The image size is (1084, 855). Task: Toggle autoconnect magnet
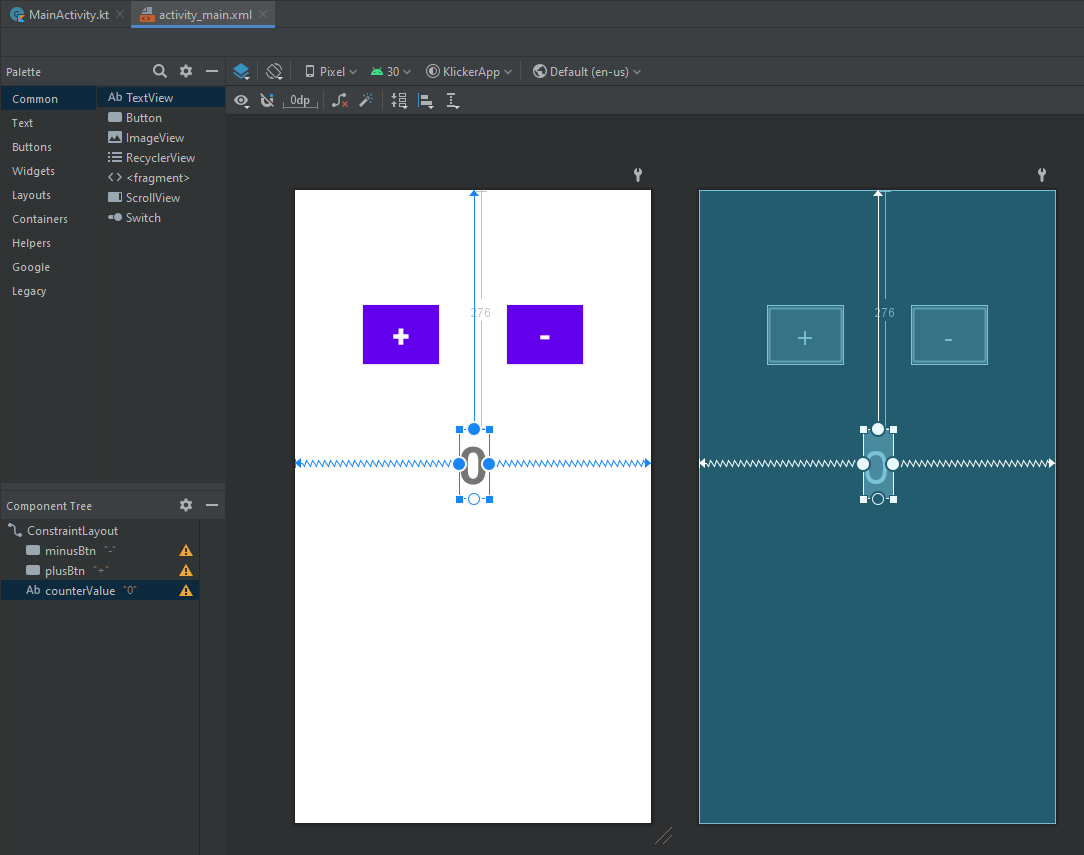(267, 101)
